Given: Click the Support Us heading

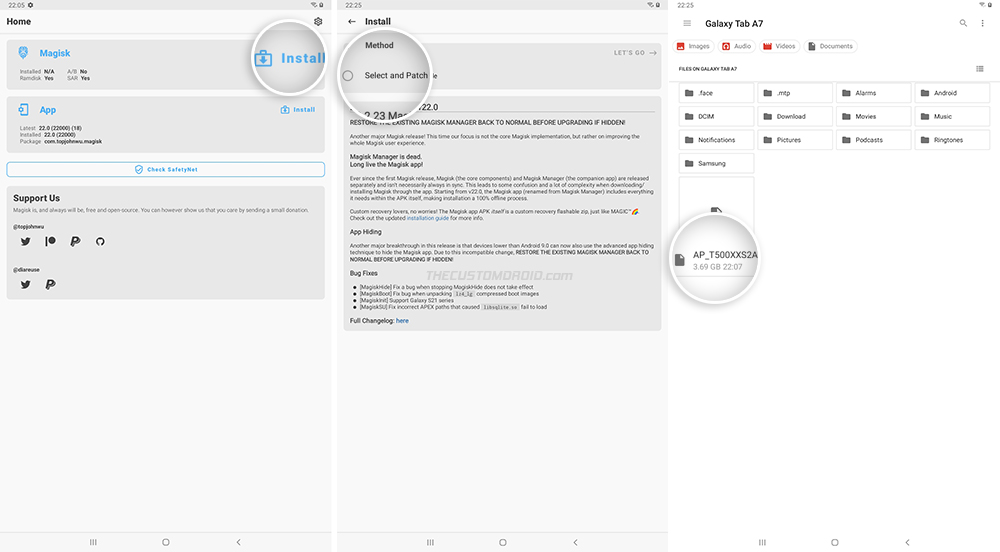Looking at the screenshot, I should (36, 198).
